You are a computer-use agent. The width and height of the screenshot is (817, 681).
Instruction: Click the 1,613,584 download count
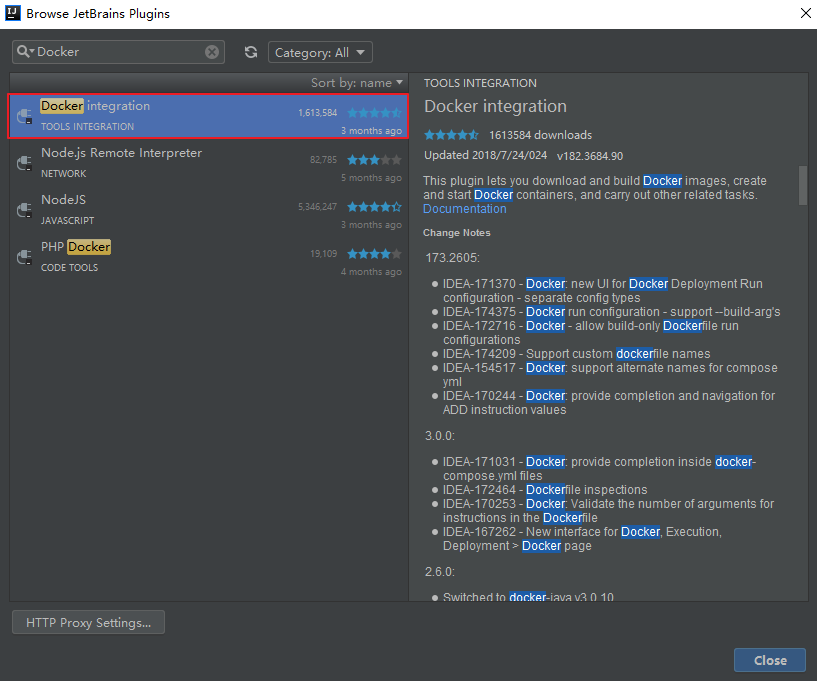(317, 113)
